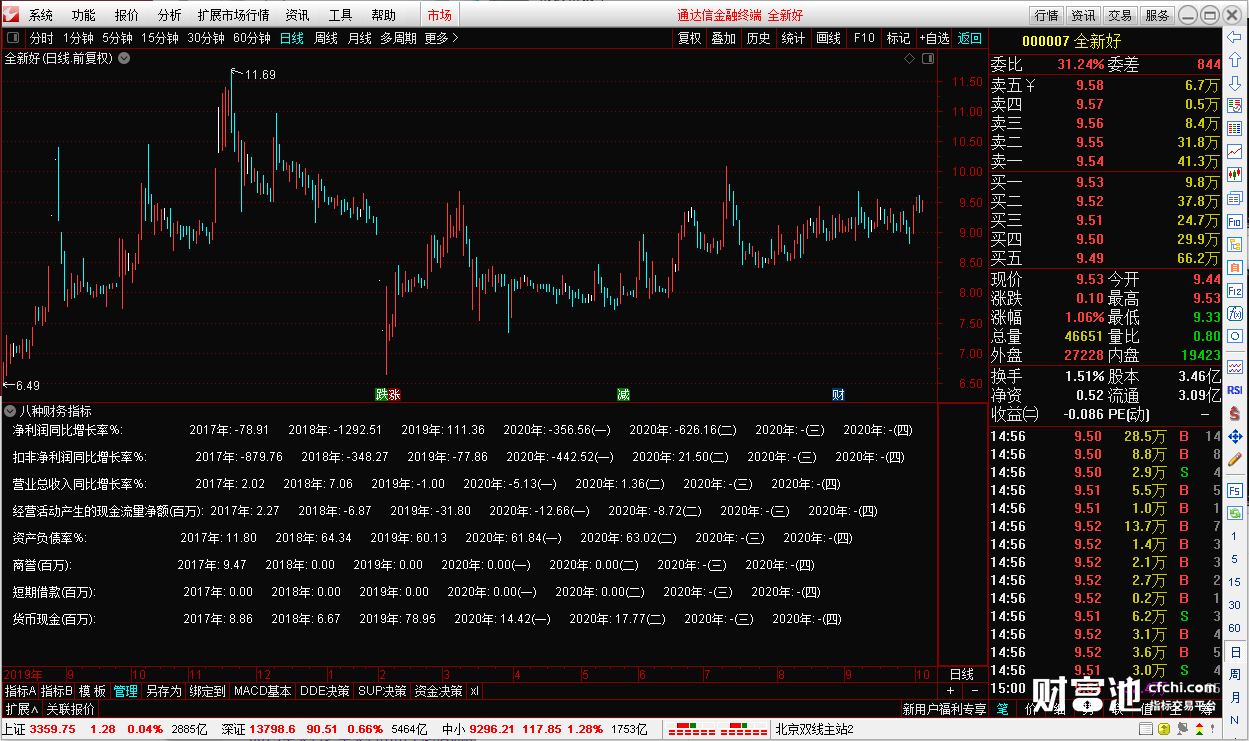Open the 系统 menu
The height and width of the screenshot is (741, 1249).
pyautogui.click(x=41, y=15)
